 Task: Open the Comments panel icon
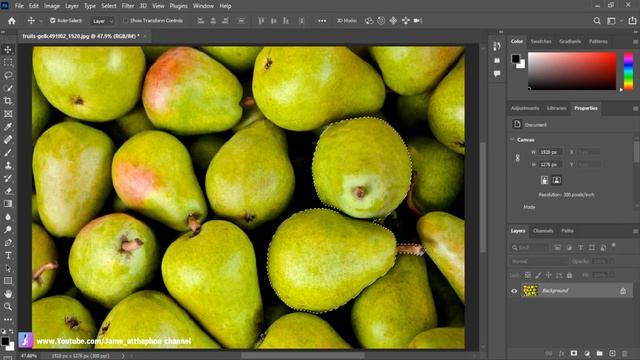(x=497, y=74)
